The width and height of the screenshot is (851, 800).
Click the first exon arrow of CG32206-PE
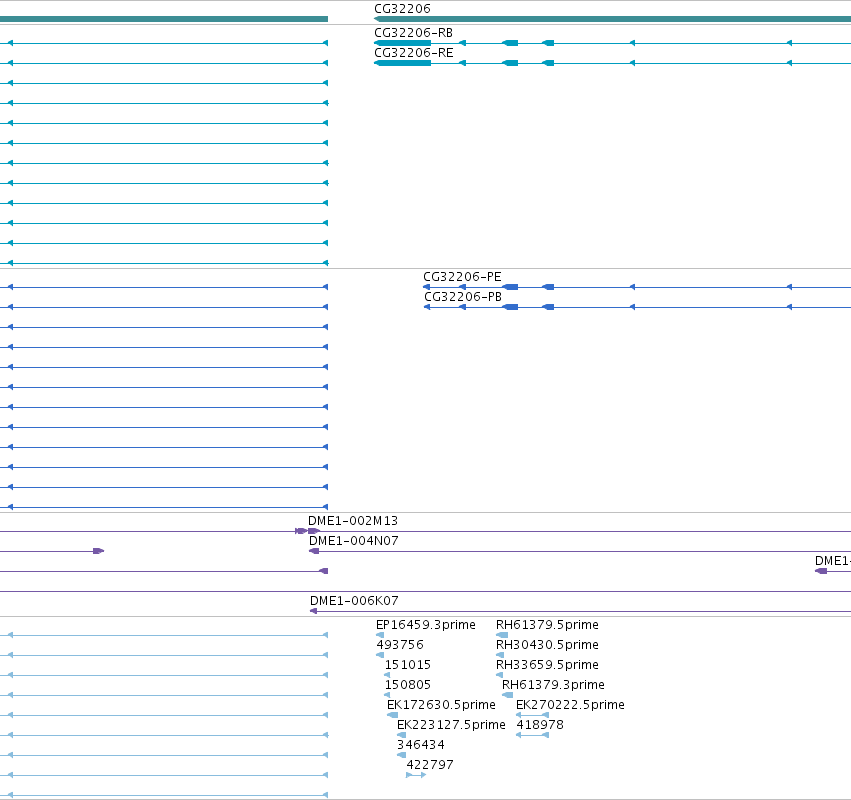(427, 287)
